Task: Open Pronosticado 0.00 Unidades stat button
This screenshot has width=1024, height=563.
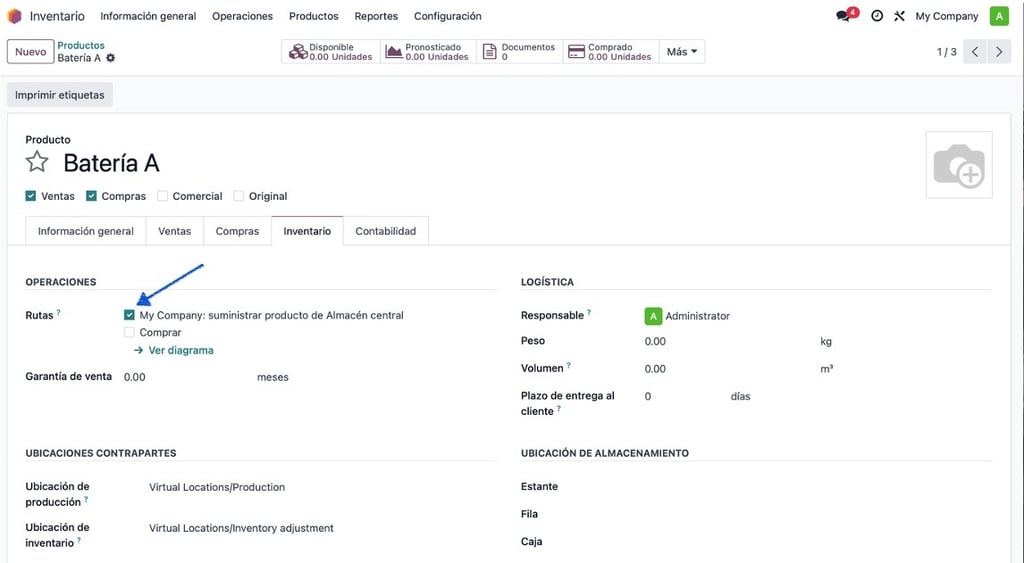Action: click(428, 52)
